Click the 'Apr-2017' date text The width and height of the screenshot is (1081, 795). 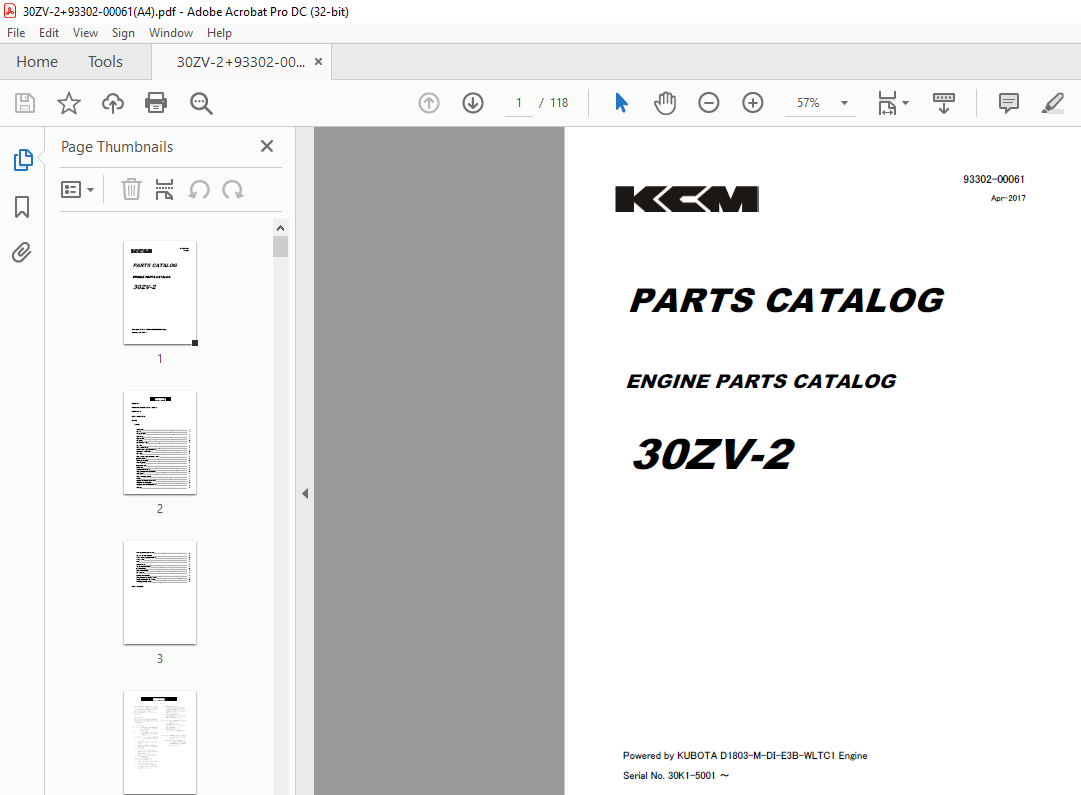coord(1008,198)
